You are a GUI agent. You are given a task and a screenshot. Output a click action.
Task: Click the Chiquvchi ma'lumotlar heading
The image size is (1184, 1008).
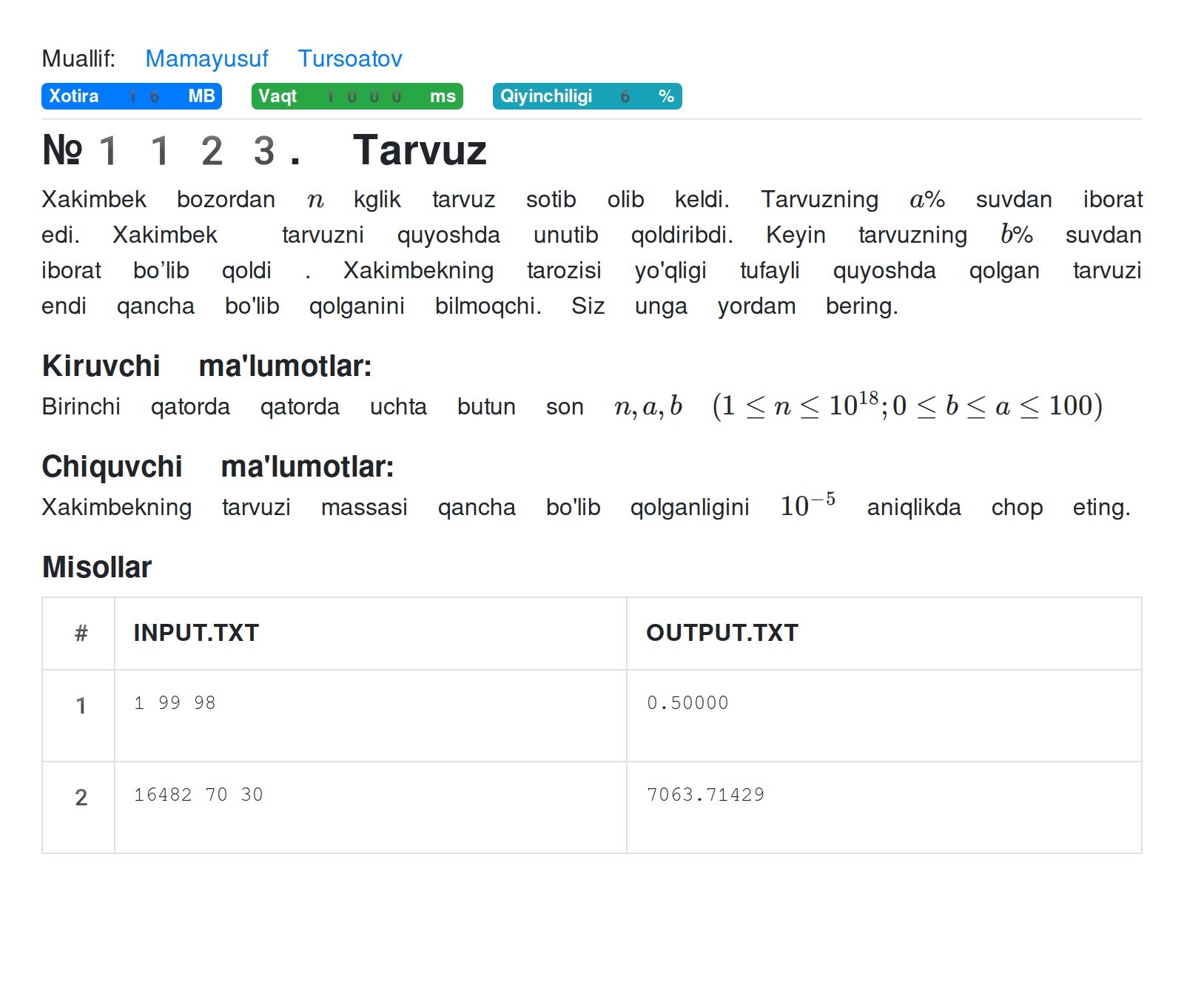[218, 466]
